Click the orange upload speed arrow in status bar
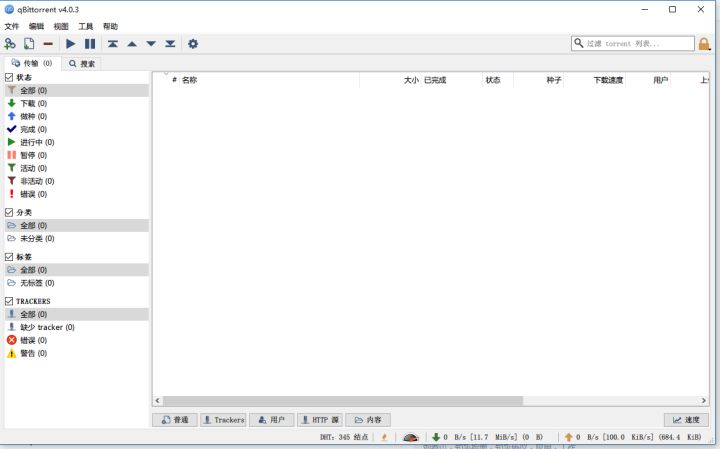720x449 pixels. click(568, 437)
